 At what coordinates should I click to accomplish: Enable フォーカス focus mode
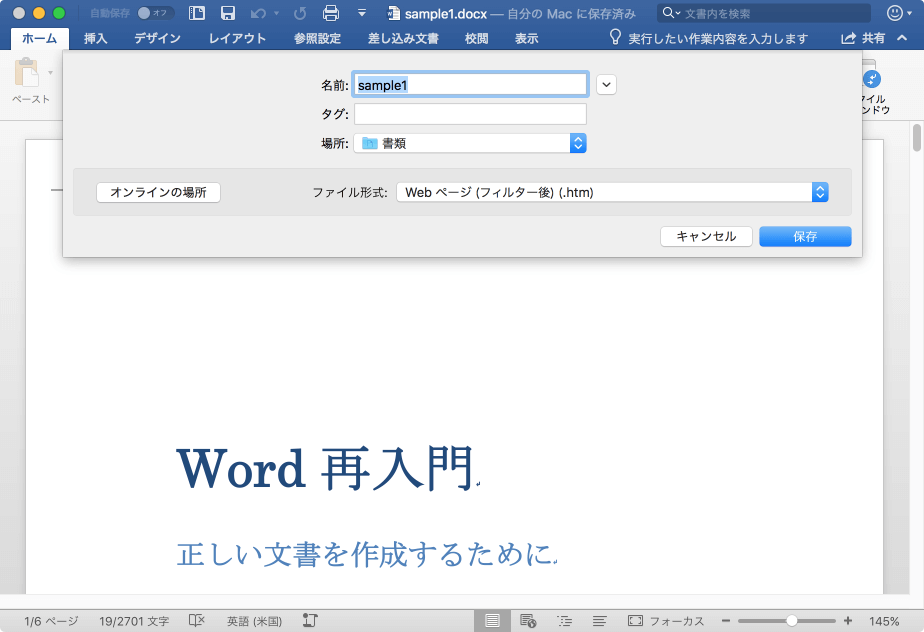point(666,621)
